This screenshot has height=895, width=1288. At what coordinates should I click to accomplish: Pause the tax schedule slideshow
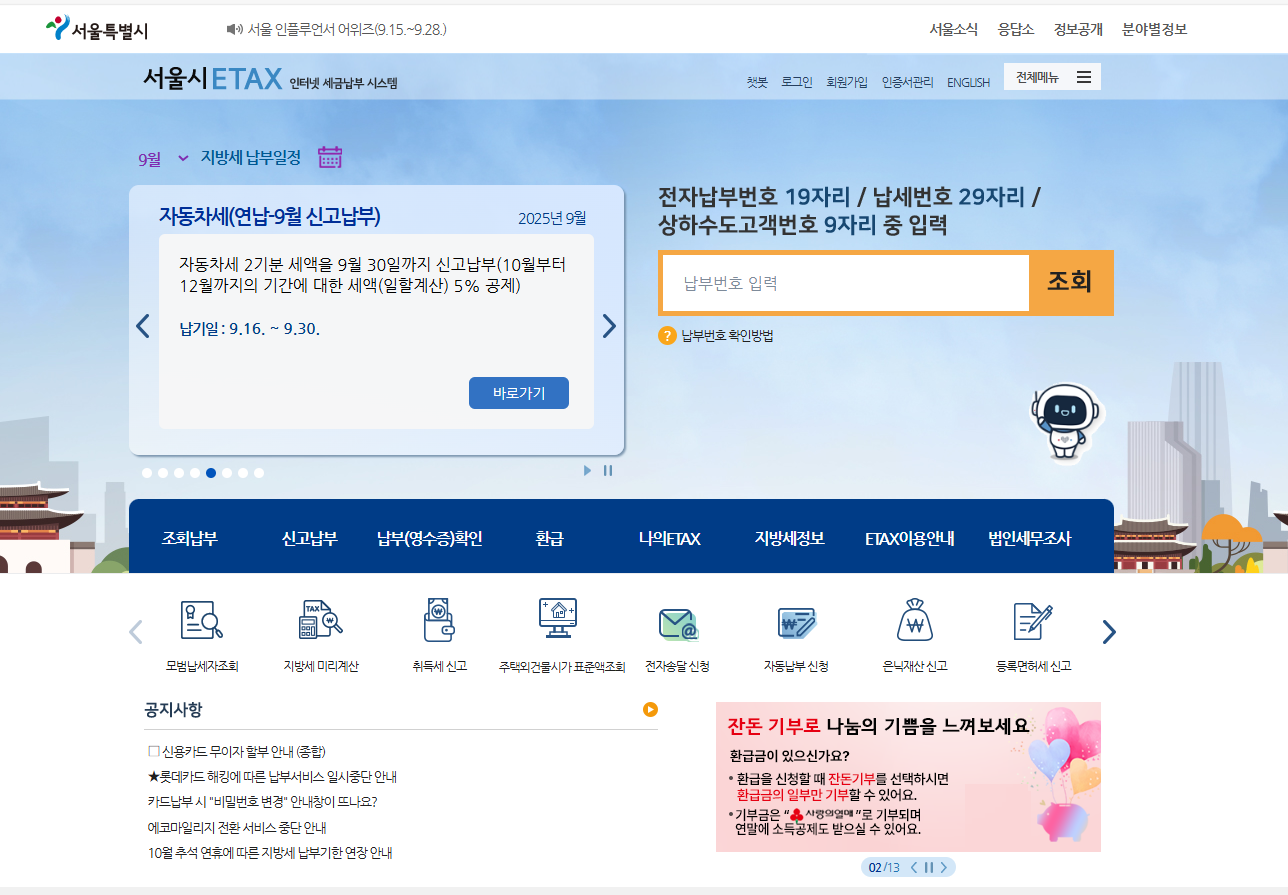pos(608,471)
